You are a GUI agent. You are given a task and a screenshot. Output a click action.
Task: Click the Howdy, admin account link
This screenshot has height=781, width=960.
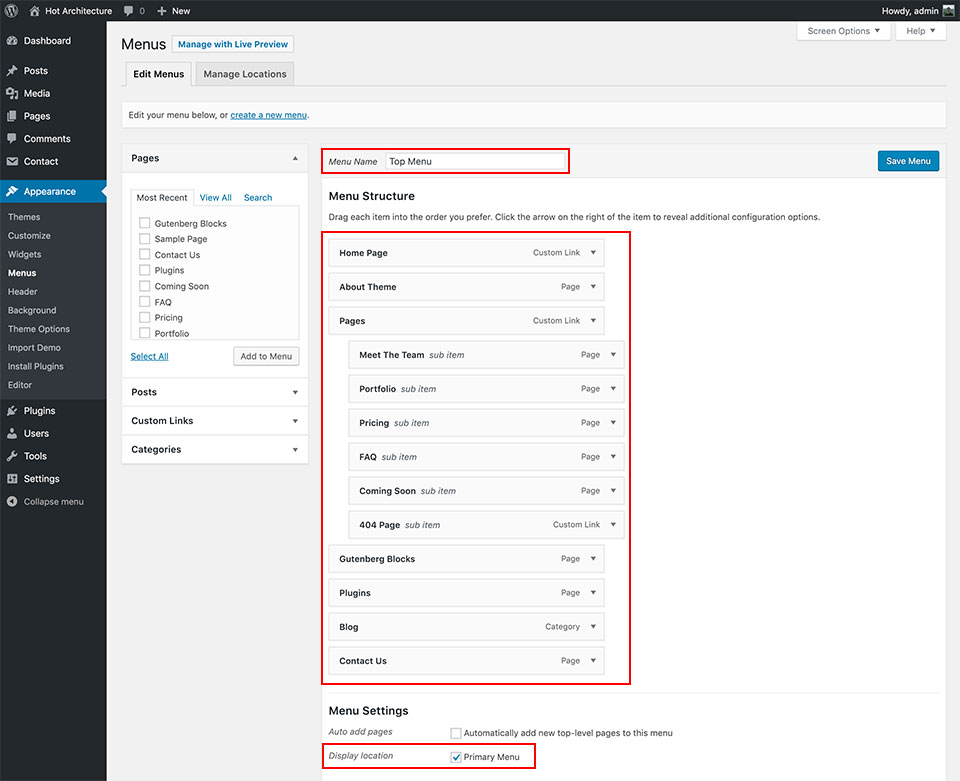[x=910, y=11]
